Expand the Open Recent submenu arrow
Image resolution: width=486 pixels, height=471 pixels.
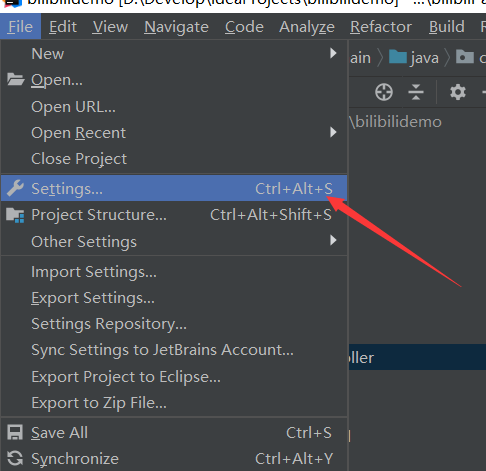point(333,132)
